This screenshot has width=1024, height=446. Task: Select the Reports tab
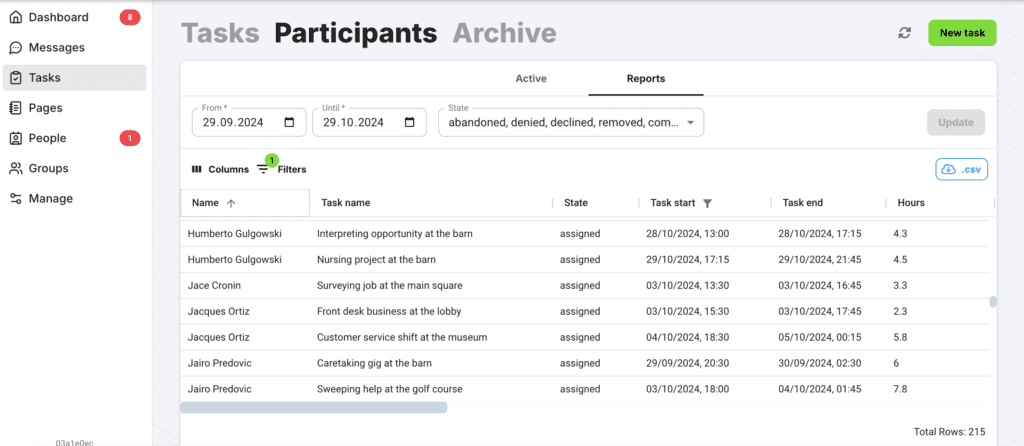[645, 78]
